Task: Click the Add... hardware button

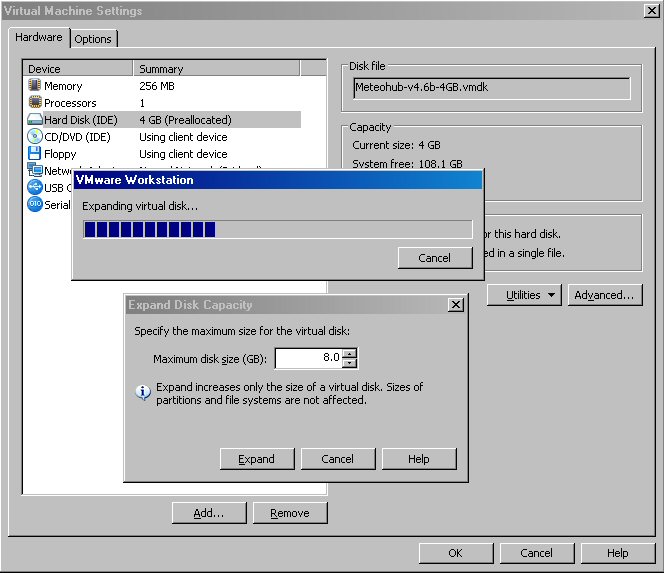Action: 209,513
